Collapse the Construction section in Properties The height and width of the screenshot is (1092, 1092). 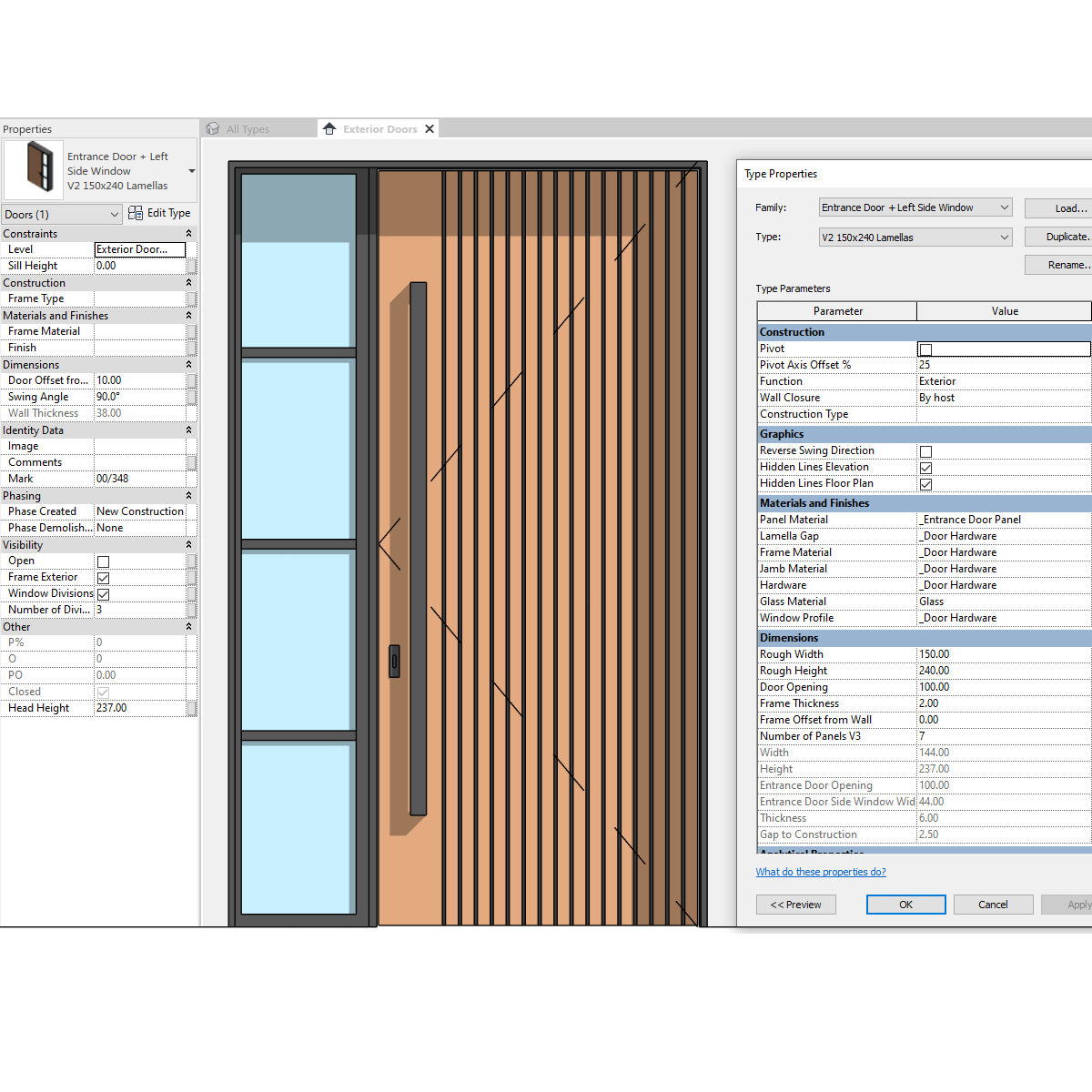click(x=188, y=283)
